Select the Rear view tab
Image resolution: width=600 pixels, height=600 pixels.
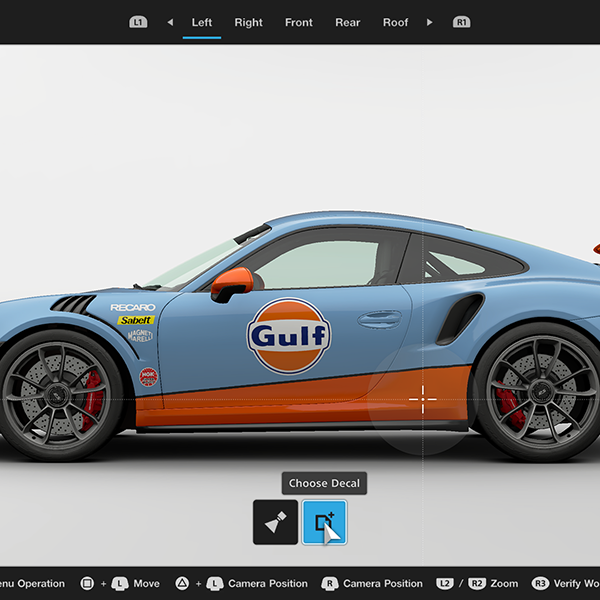click(347, 23)
